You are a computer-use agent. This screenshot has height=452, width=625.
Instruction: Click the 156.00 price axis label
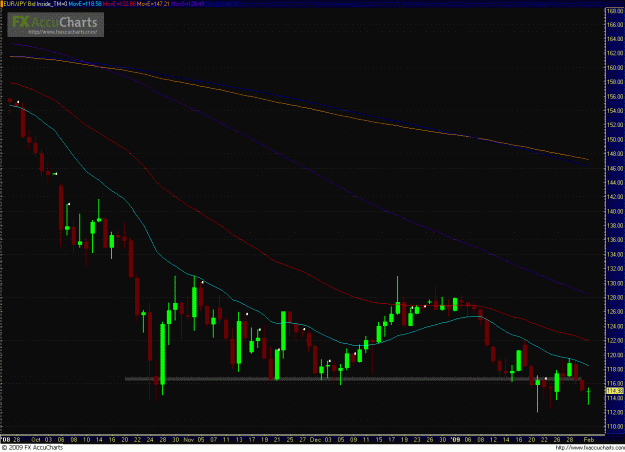(615, 96)
